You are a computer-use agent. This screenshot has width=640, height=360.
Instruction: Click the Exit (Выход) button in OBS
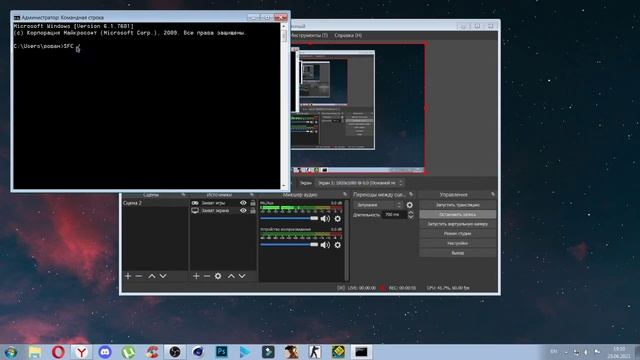[458, 253]
